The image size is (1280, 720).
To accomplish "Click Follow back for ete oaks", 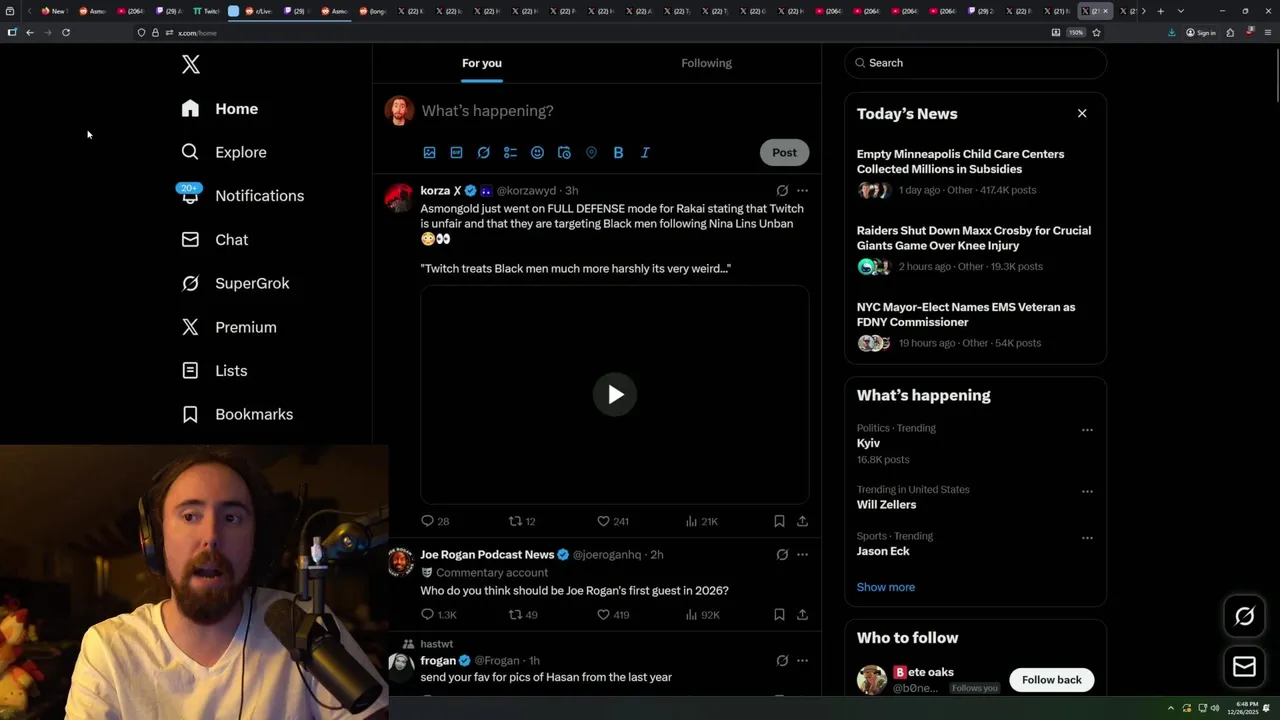I will coord(1052,680).
